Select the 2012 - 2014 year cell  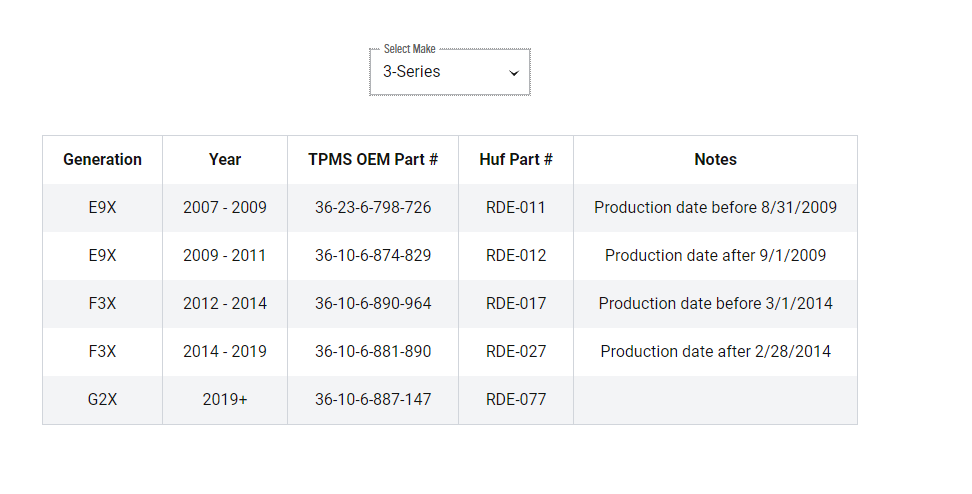click(225, 303)
